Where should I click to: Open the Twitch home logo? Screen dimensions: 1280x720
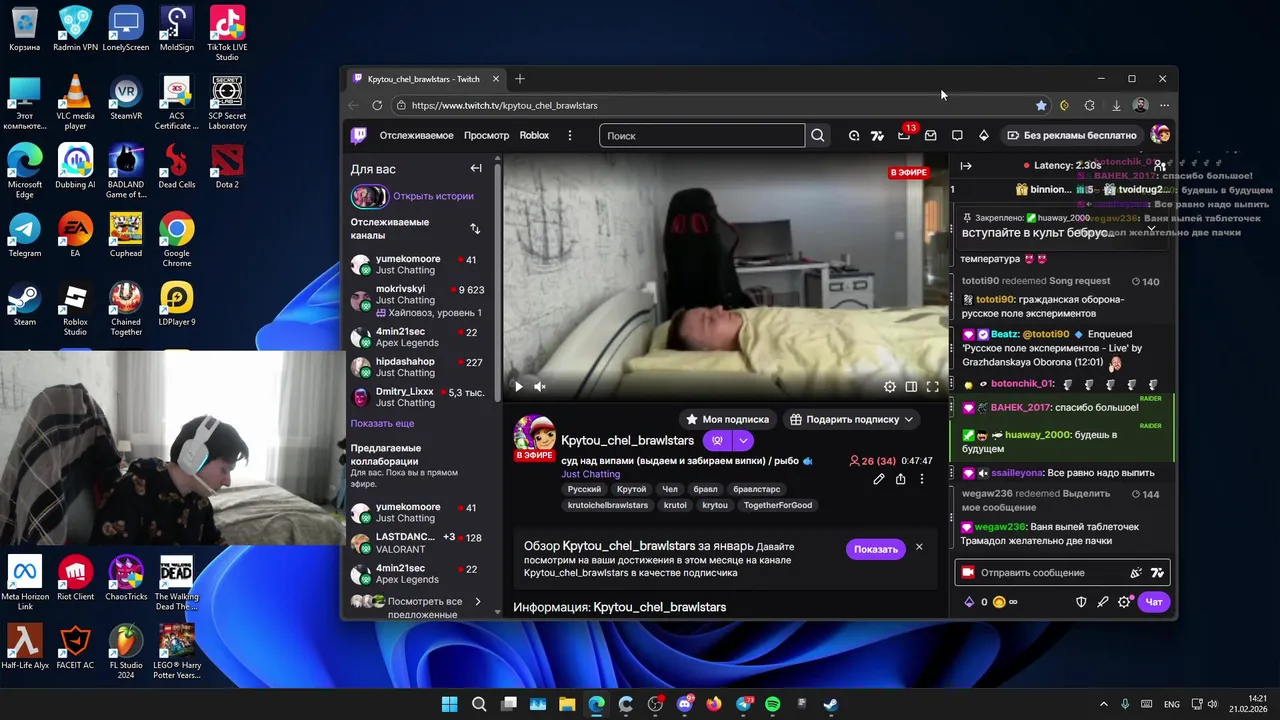pos(358,135)
